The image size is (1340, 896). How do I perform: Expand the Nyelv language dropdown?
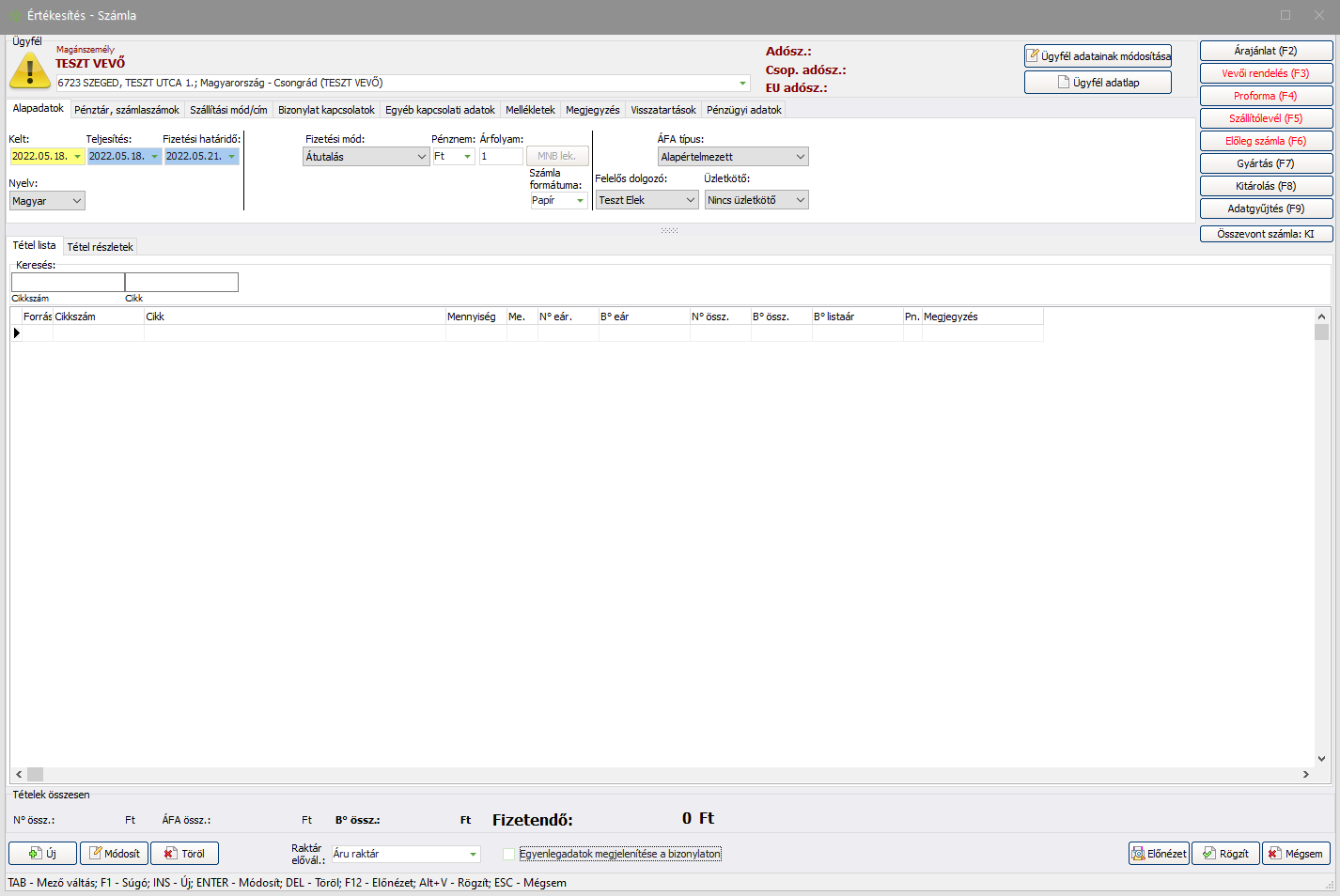[x=76, y=201]
